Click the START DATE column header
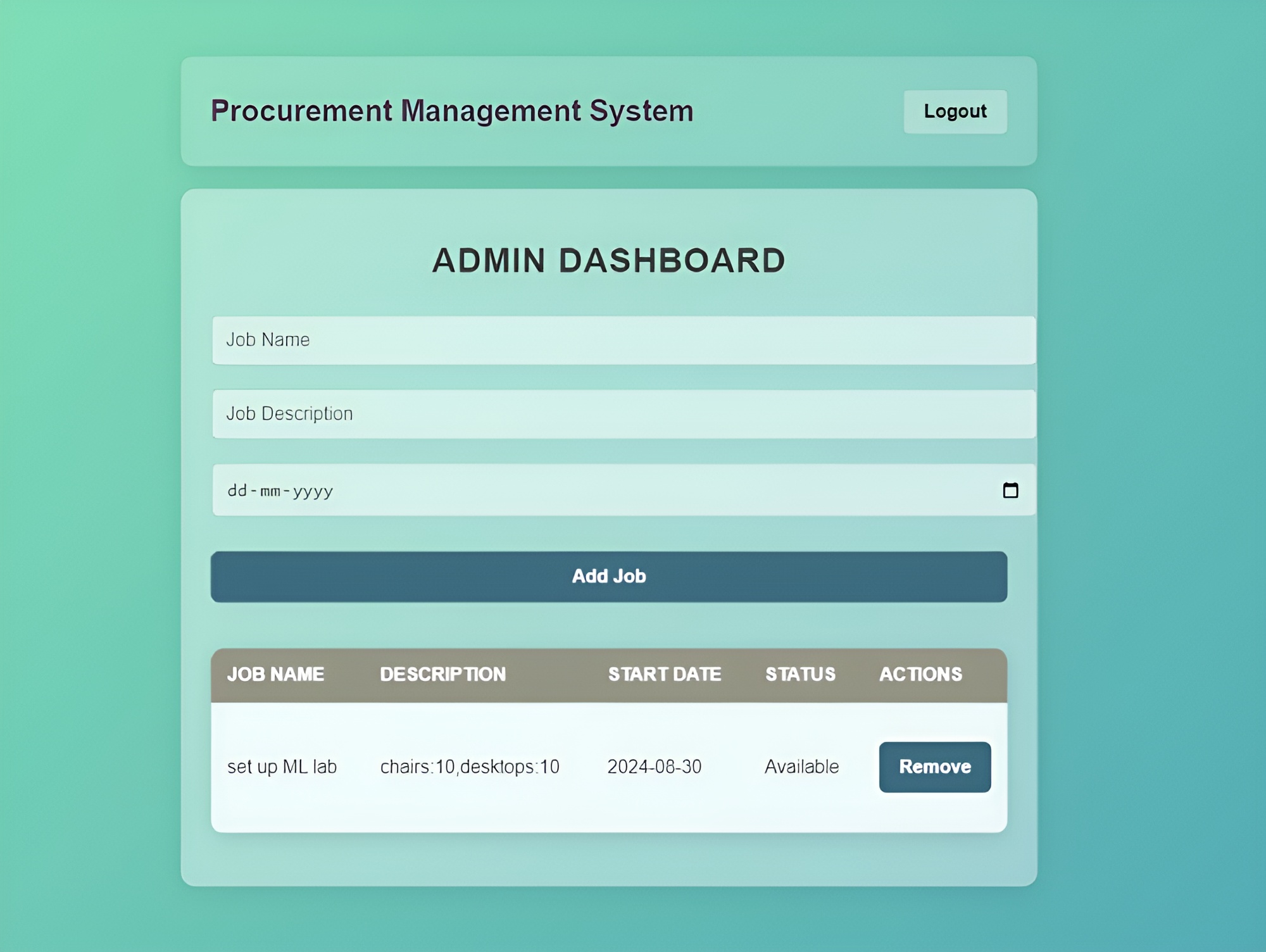Screen dimensions: 1266x952 pyautogui.click(x=664, y=674)
